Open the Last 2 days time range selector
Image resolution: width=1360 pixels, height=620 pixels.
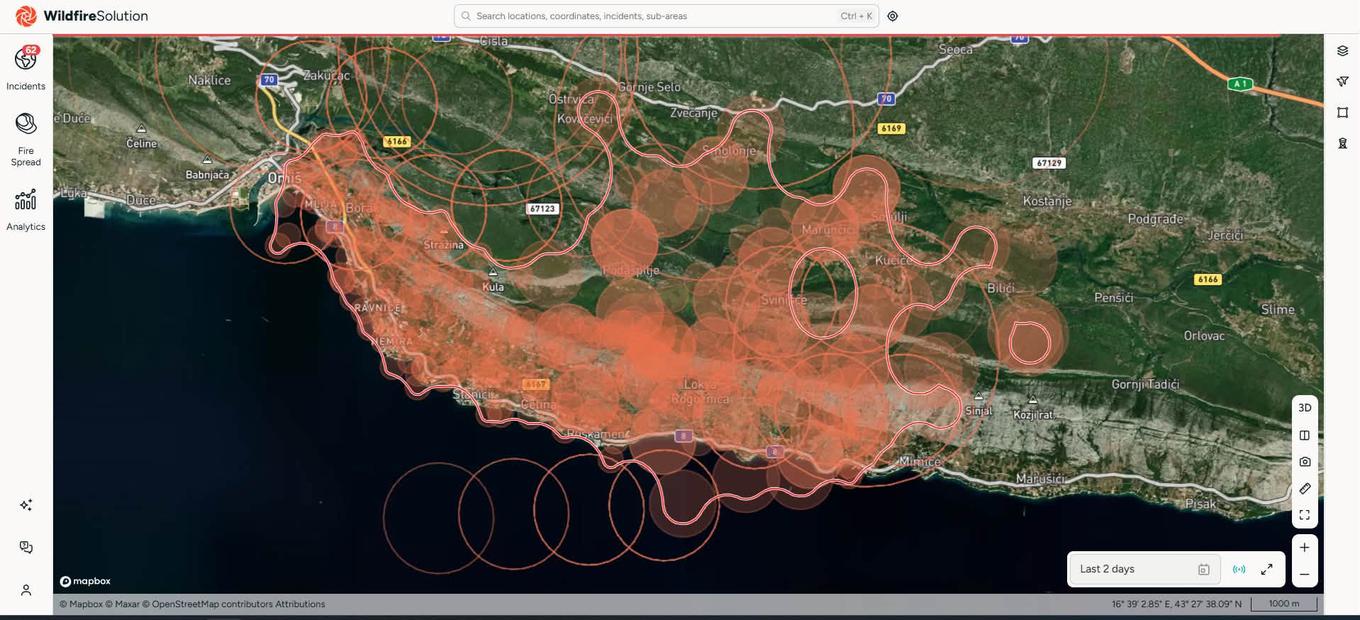coord(1145,569)
